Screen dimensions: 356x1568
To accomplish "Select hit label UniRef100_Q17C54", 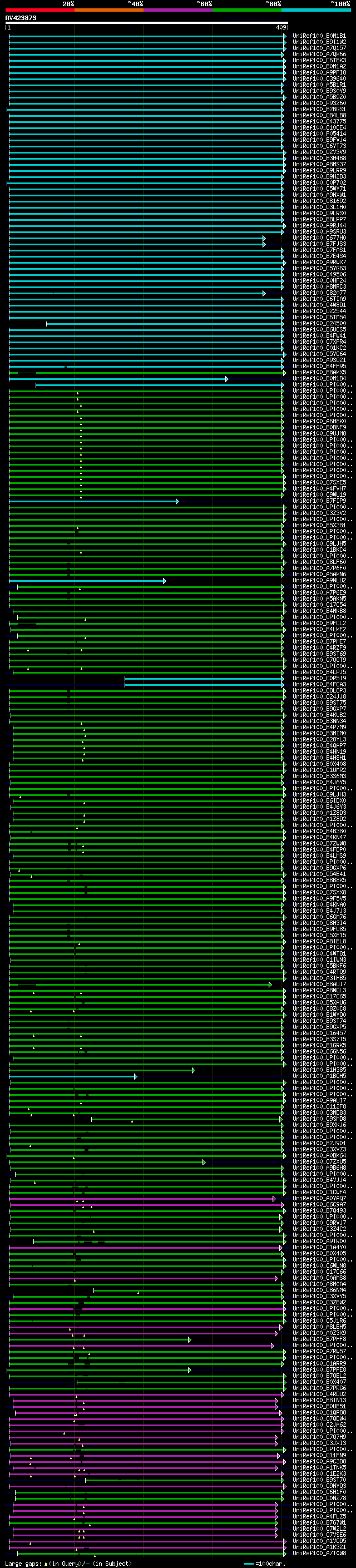I will pos(319,605).
